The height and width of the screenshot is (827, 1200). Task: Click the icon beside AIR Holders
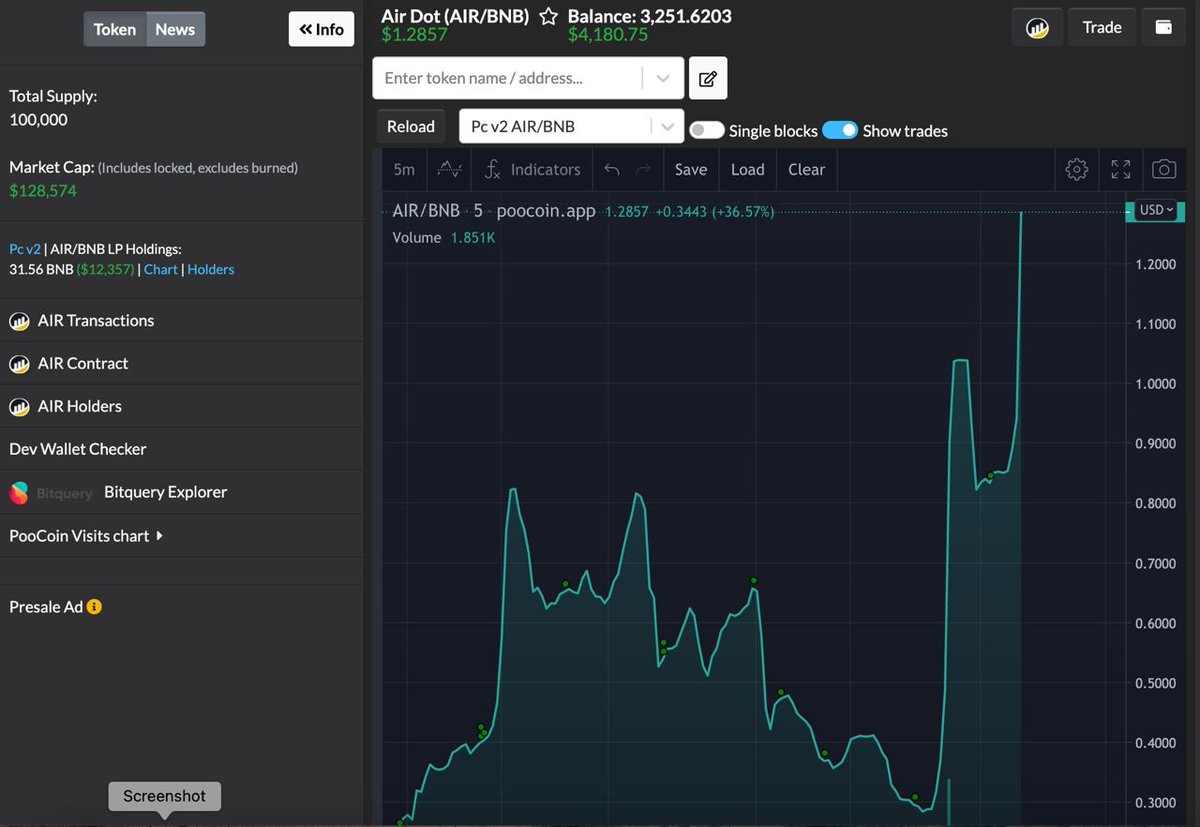pos(19,407)
